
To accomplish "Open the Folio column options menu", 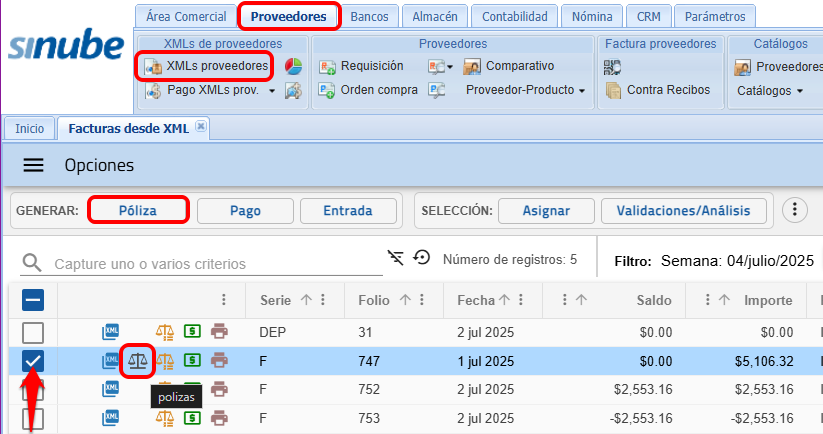I will click(x=421, y=300).
